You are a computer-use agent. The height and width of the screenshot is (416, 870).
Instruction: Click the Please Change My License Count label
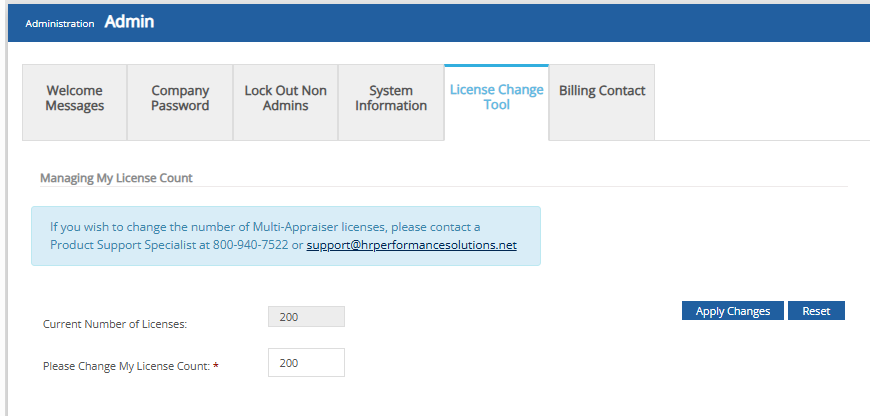click(126, 367)
